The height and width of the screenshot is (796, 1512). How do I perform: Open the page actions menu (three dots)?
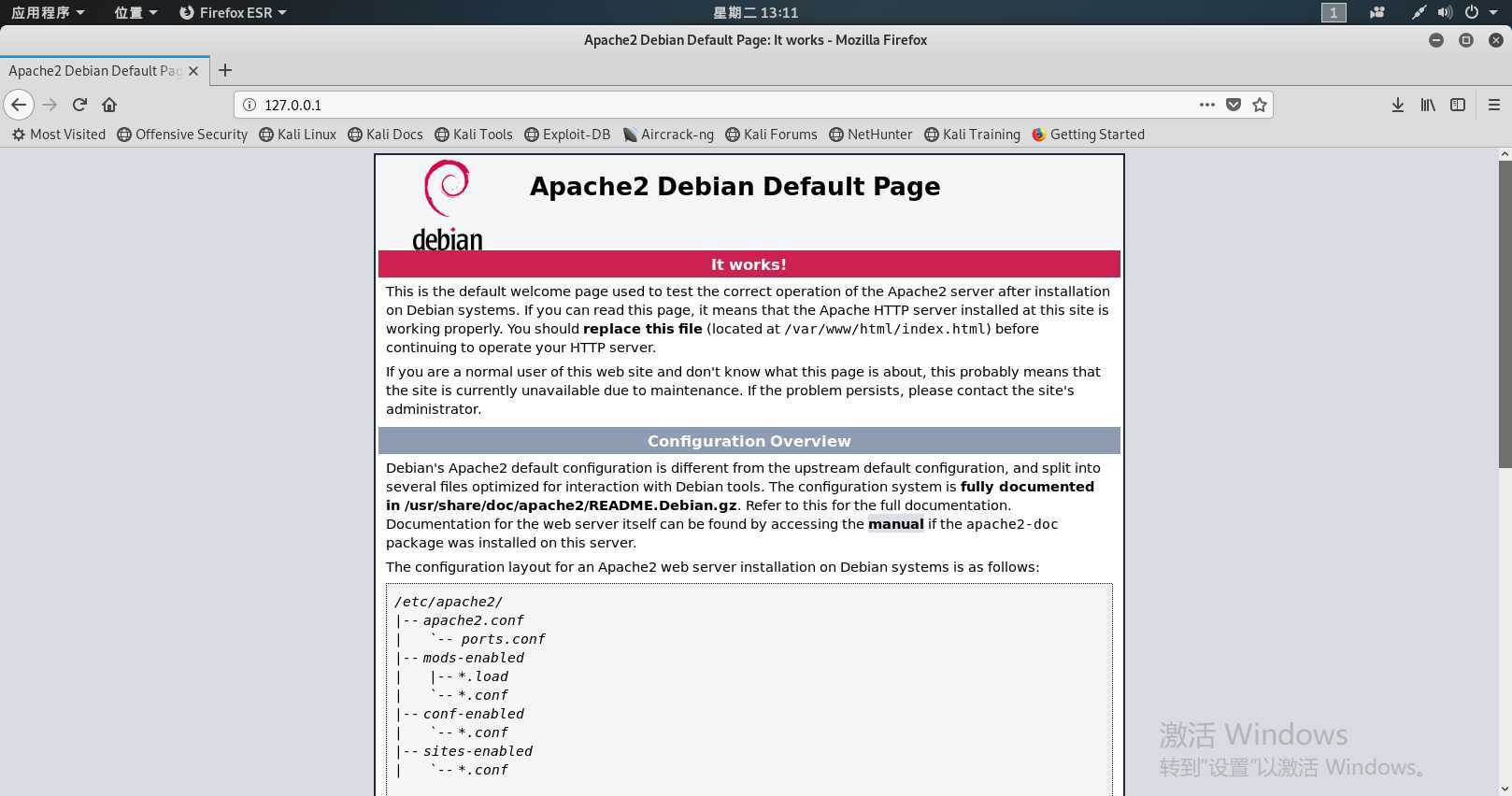(1207, 105)
